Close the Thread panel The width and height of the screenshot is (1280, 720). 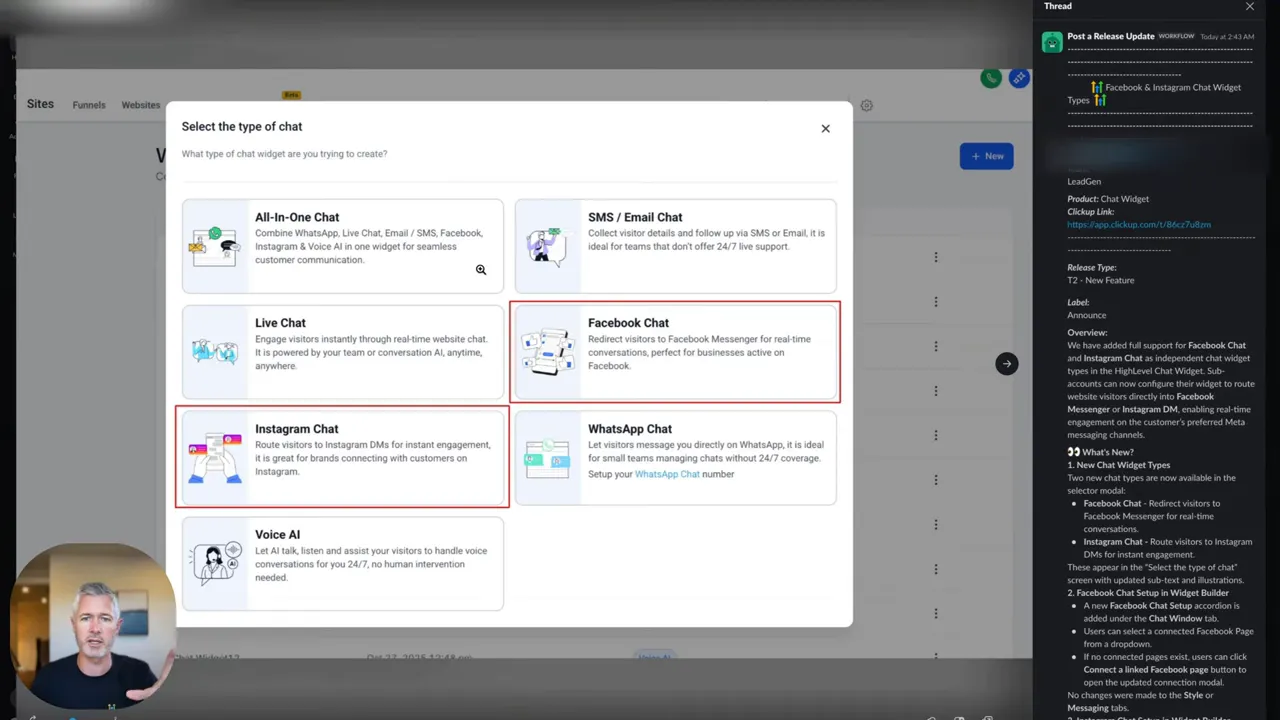point(1250,7)
